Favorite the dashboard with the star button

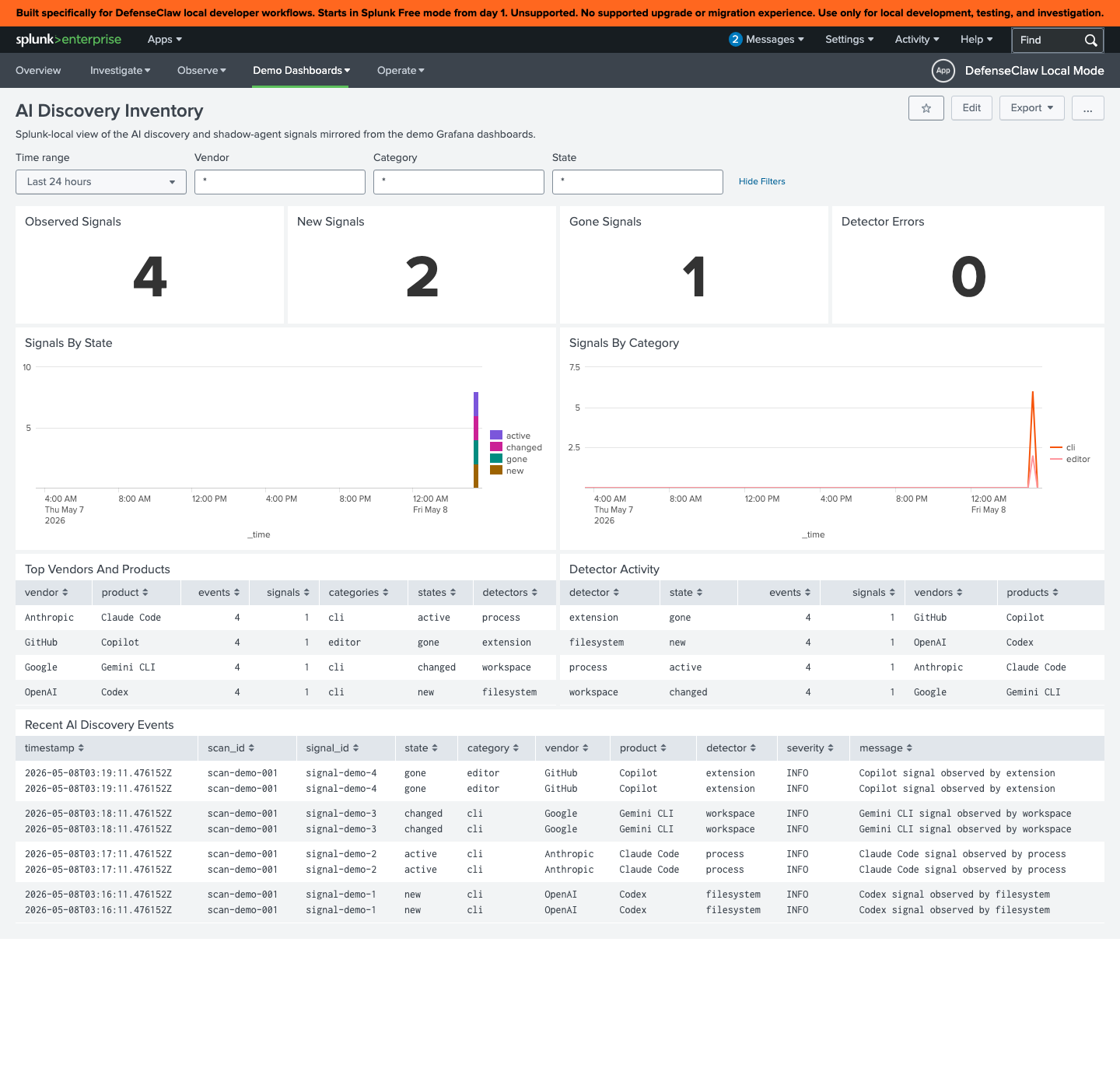coord(926,108)
